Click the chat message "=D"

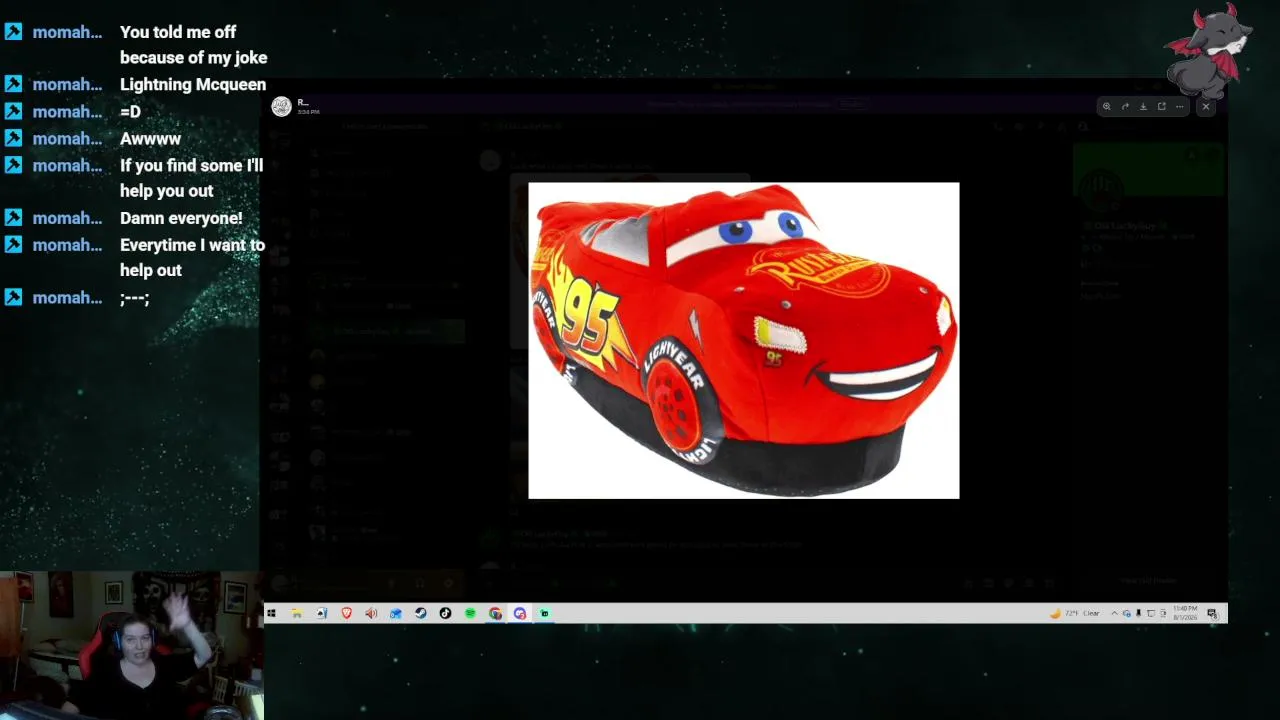[x=130, y=112]
